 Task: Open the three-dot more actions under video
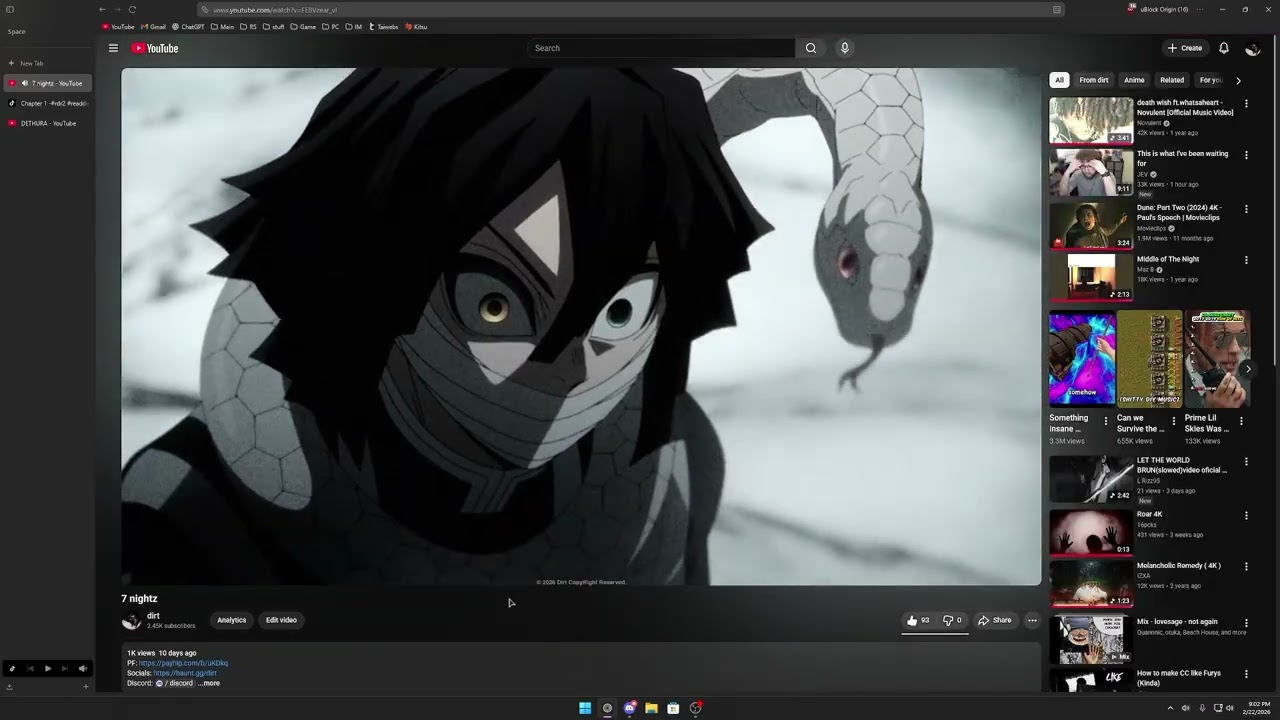click(1032, 620)
